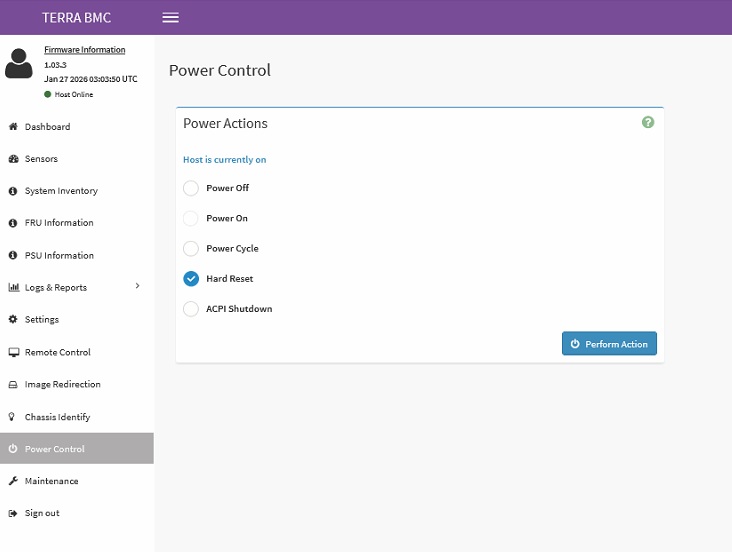Select the Power On radio option
Viewport: 732px width, 552px height.
tap(191, 219)
